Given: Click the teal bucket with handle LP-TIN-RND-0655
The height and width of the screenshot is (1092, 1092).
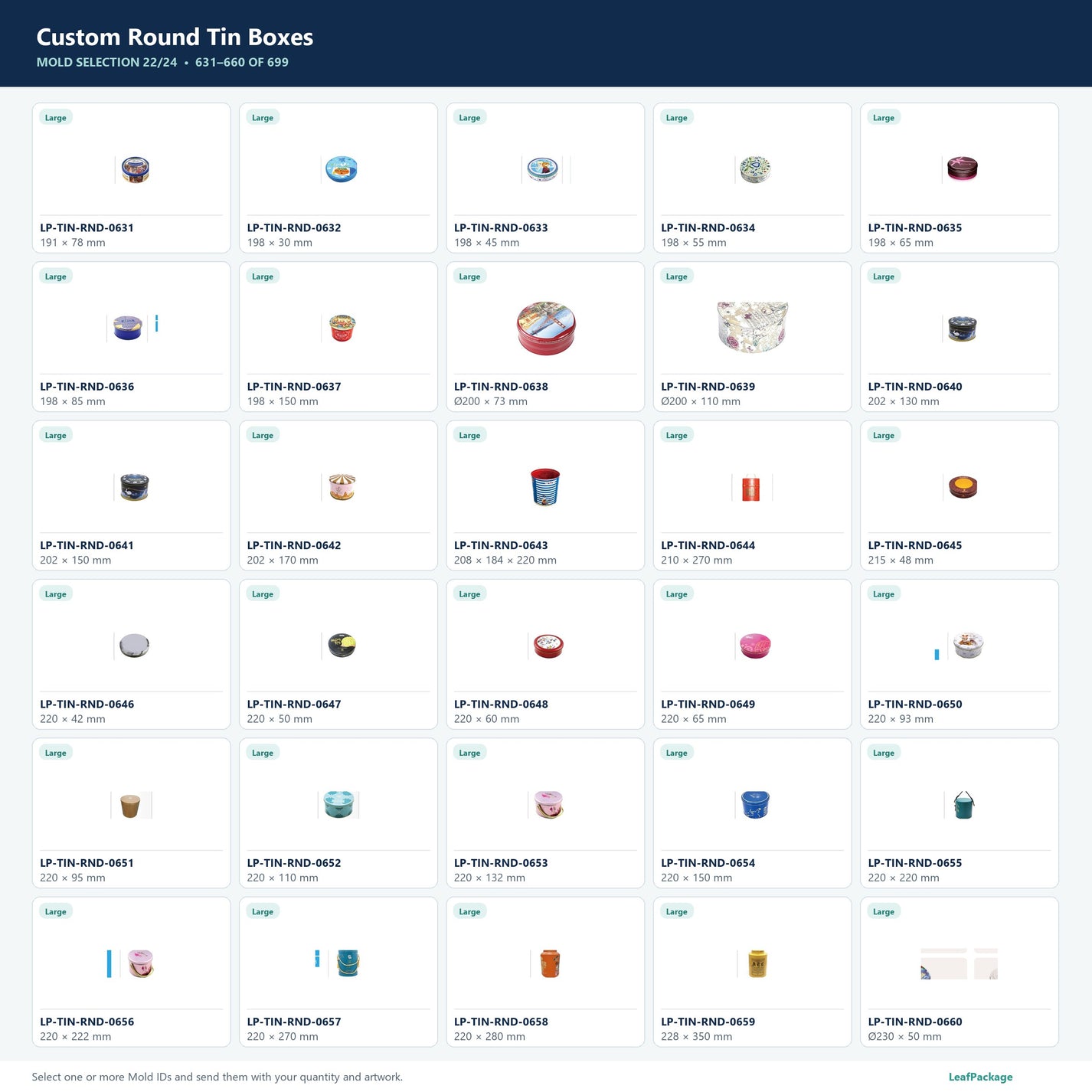Looking at the screenshot, I should point(963,805).
